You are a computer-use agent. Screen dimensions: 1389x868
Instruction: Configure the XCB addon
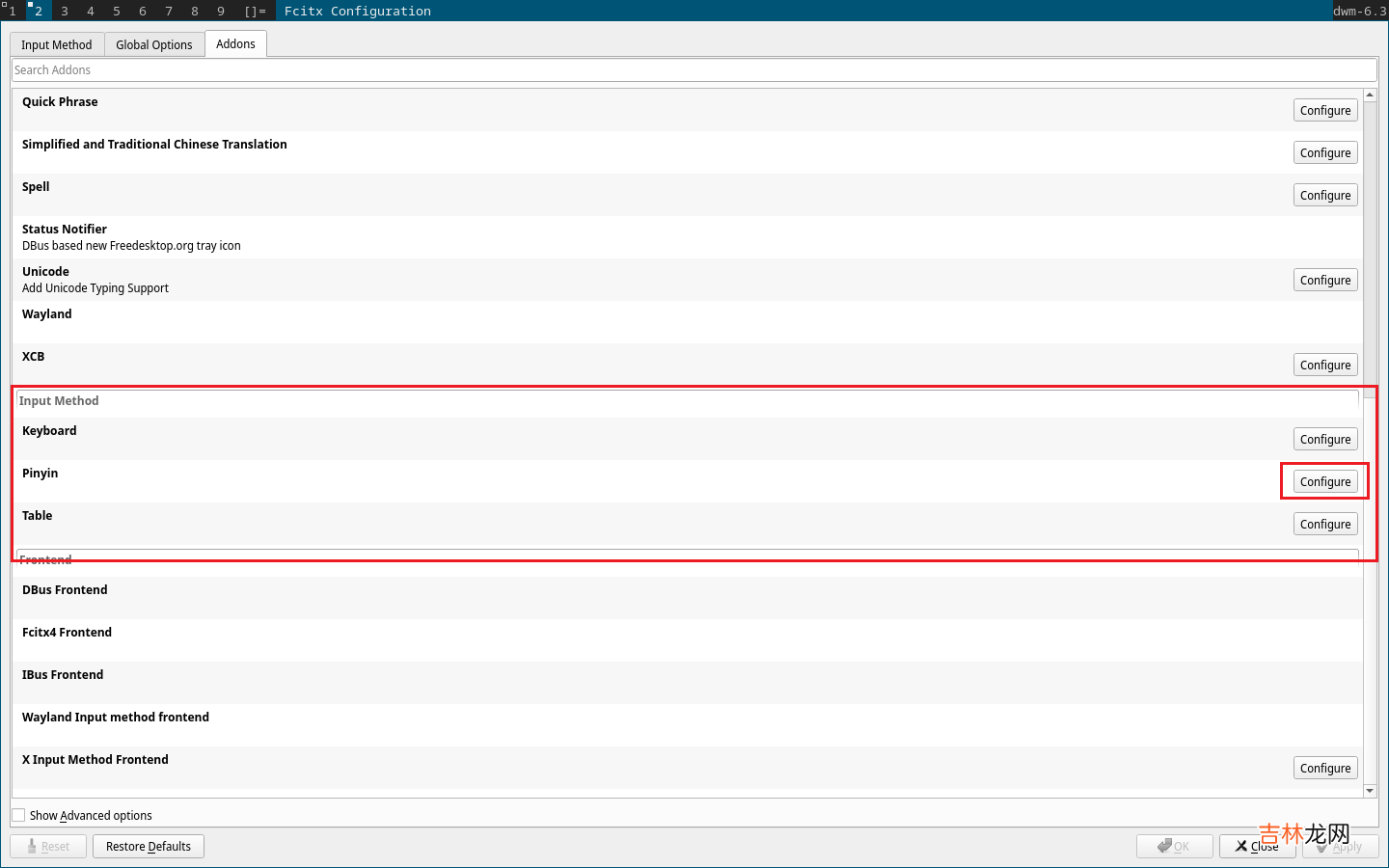coord(1325,366)
